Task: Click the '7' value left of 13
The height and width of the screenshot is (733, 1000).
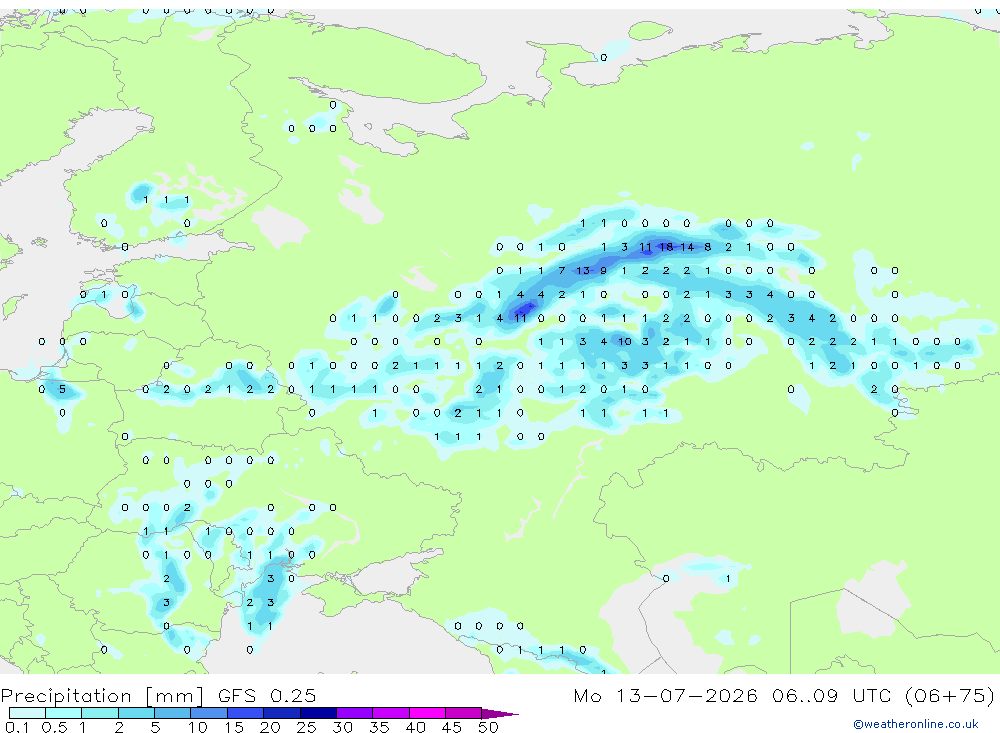Action: pyautogui.click(x=562, y=270)
